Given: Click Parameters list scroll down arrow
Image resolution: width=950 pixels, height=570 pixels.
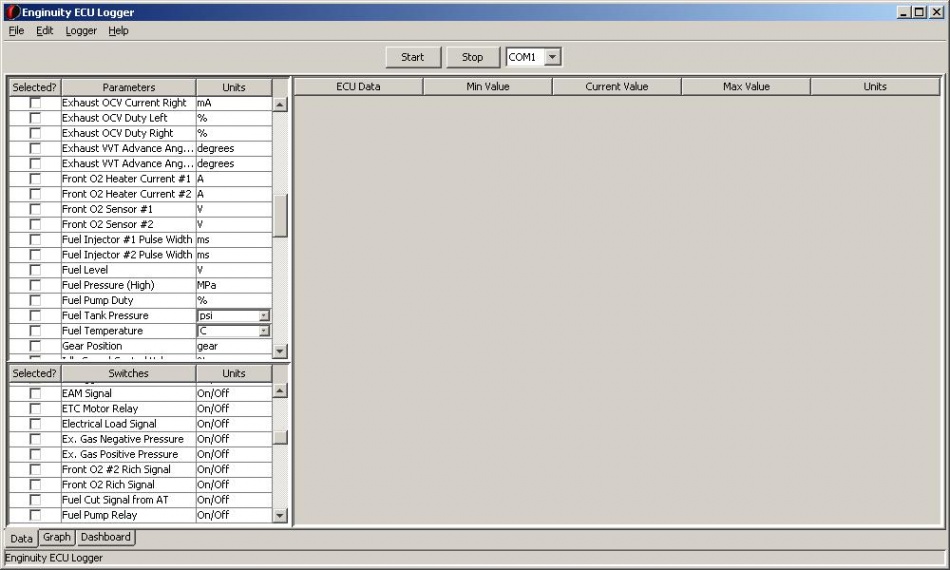Looking at the screenshot, I should tap(280, 351).
